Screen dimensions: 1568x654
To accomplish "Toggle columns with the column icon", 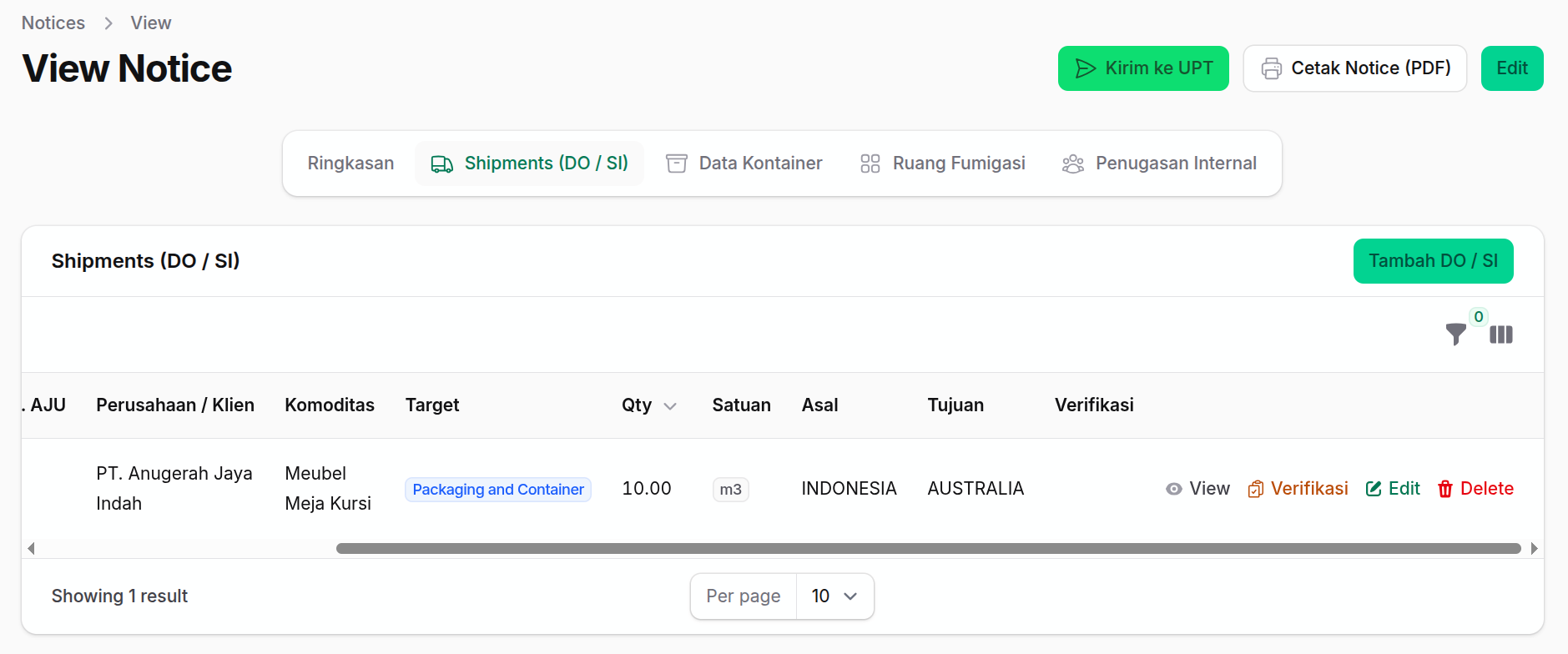I will coord(1501,335).
